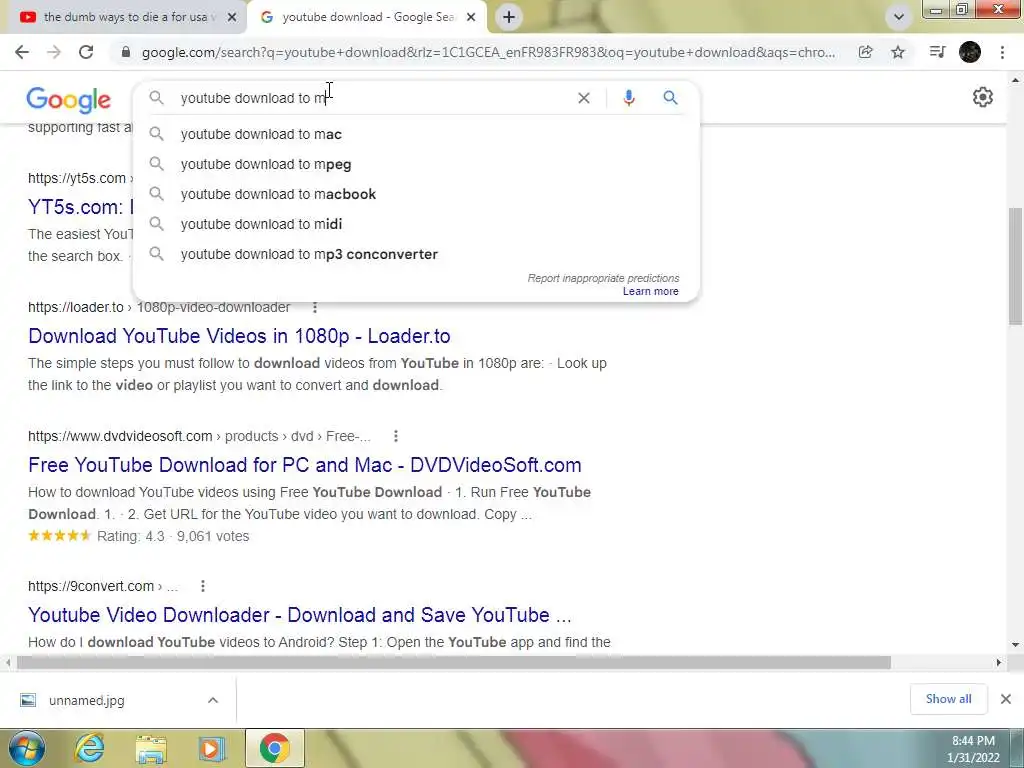Click the https://loader.to breadcrumb URL
Image resolution: width=1024 pixels, height=768 pixels.
point(76,307)
